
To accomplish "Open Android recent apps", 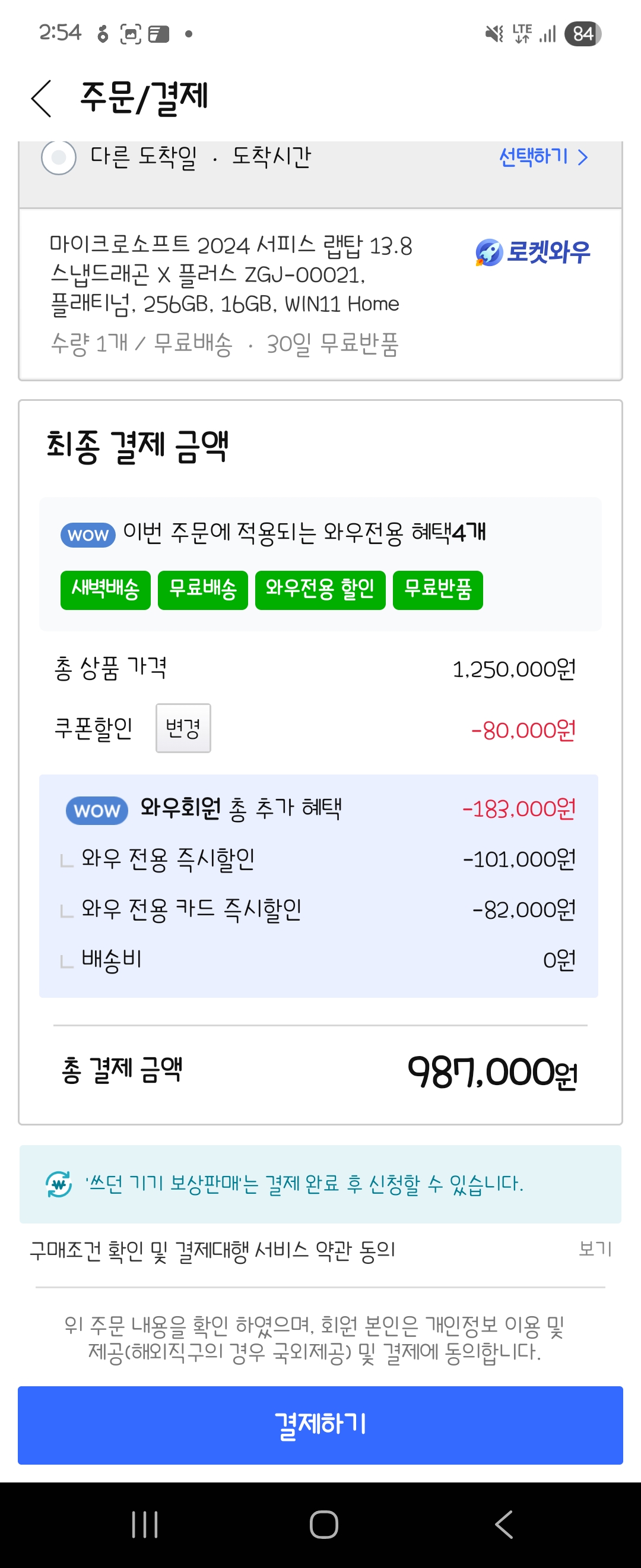I will [x=145, y=1524].
